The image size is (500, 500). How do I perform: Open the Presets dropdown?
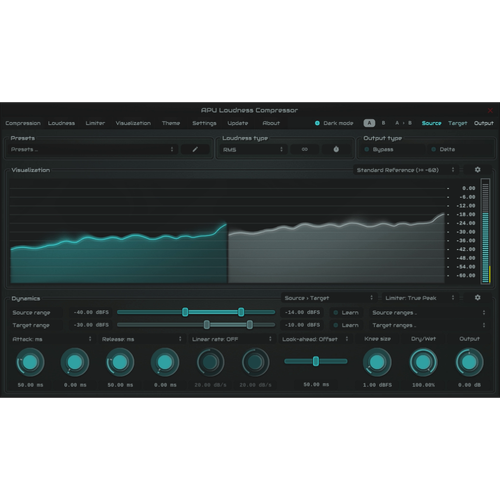tap(92, 149)
